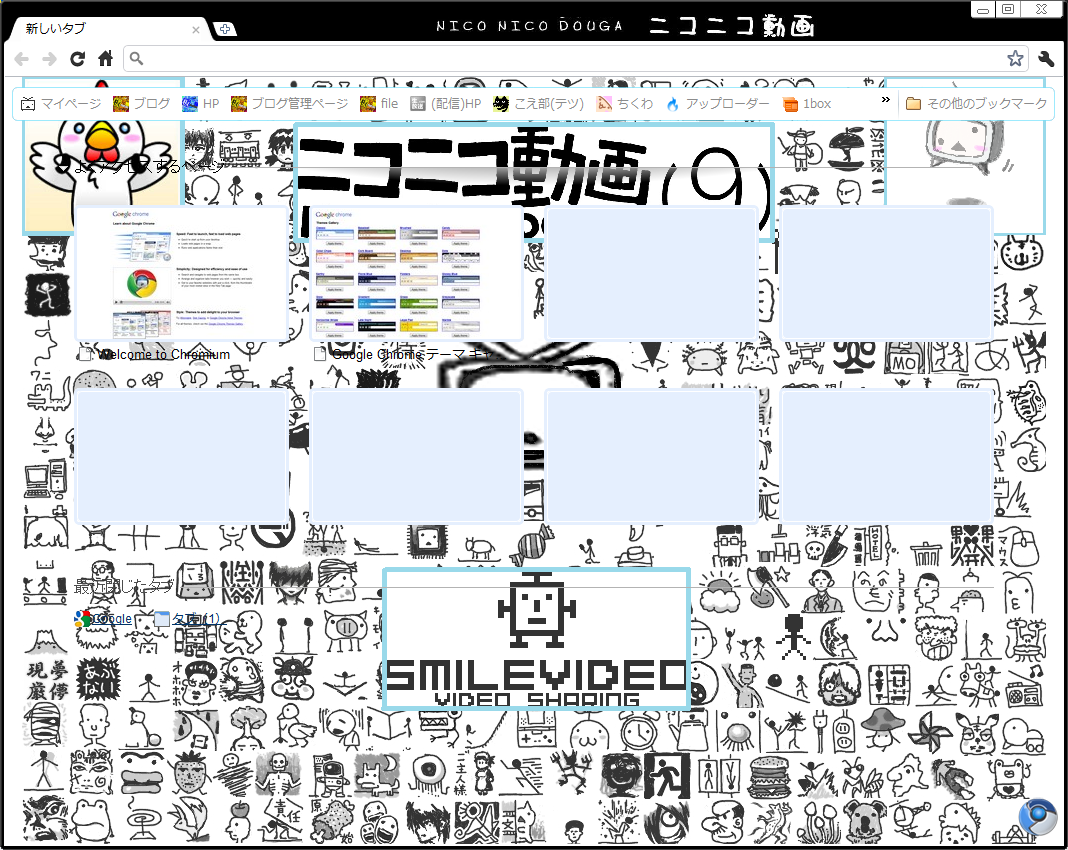This screenshot has height=850, width=1068.
Task: Go back with the back arrow
Action: point(22,59)
